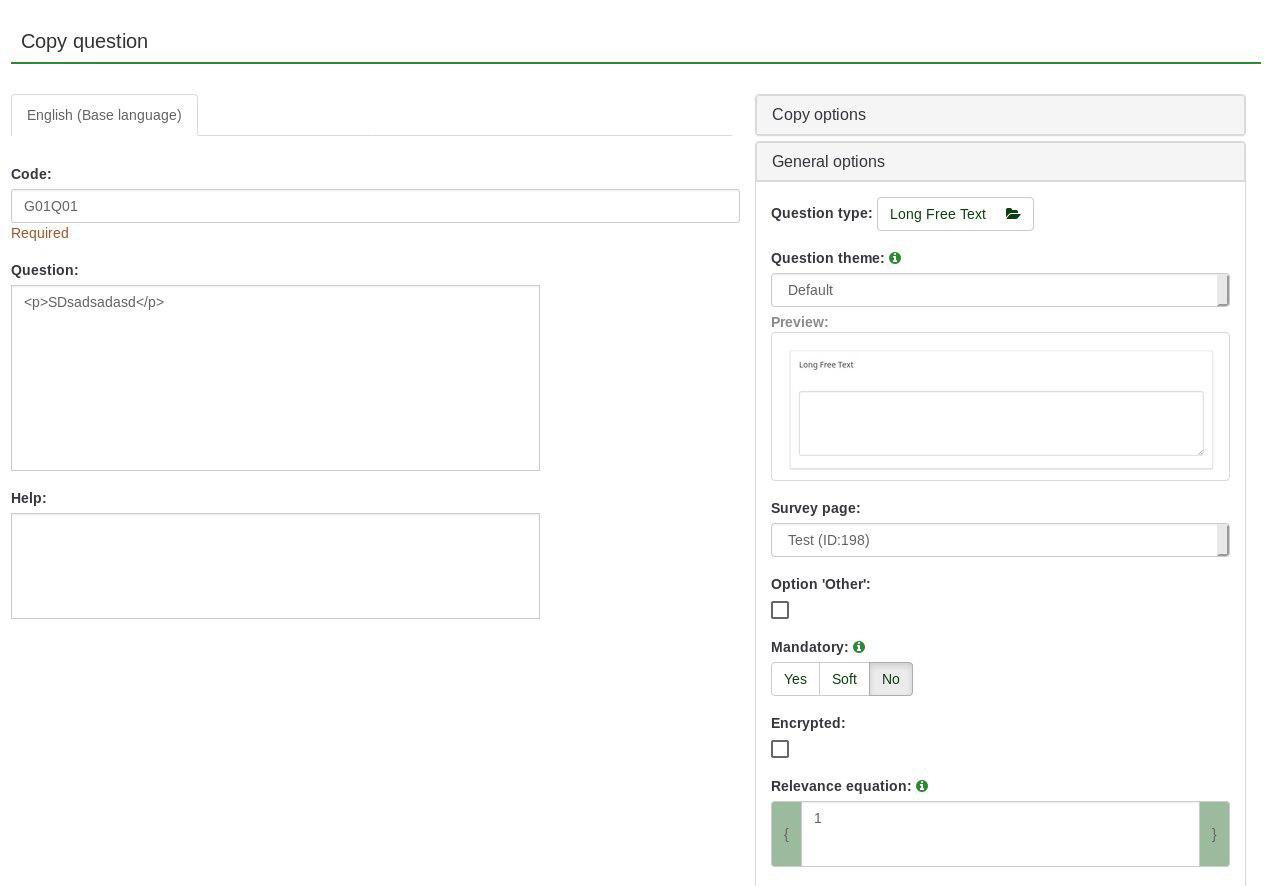This screenshot has height=886, width=1265.
Task: Click into the Question text area
Action: click(275, 378)
